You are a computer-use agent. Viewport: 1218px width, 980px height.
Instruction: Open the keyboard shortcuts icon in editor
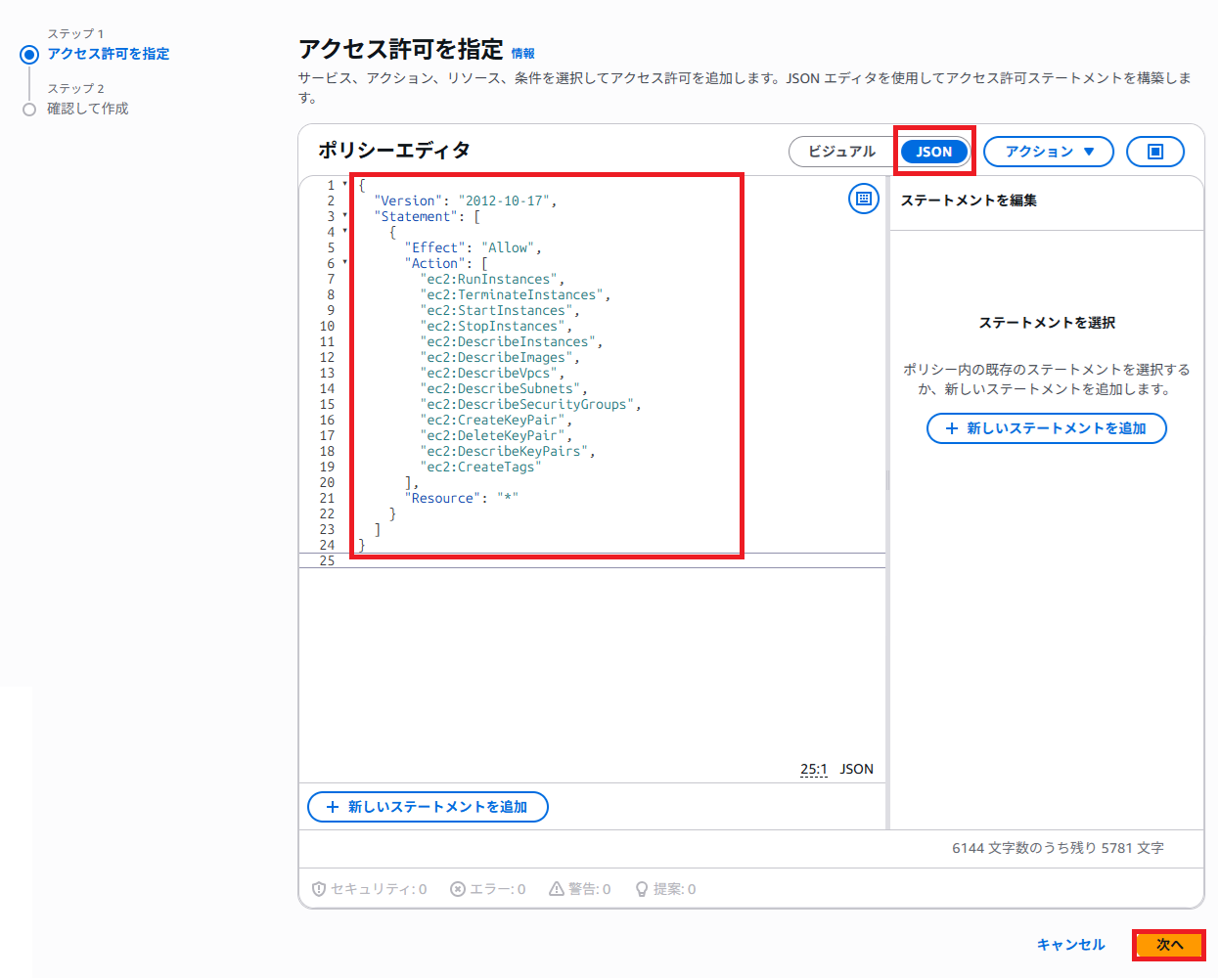864,199
